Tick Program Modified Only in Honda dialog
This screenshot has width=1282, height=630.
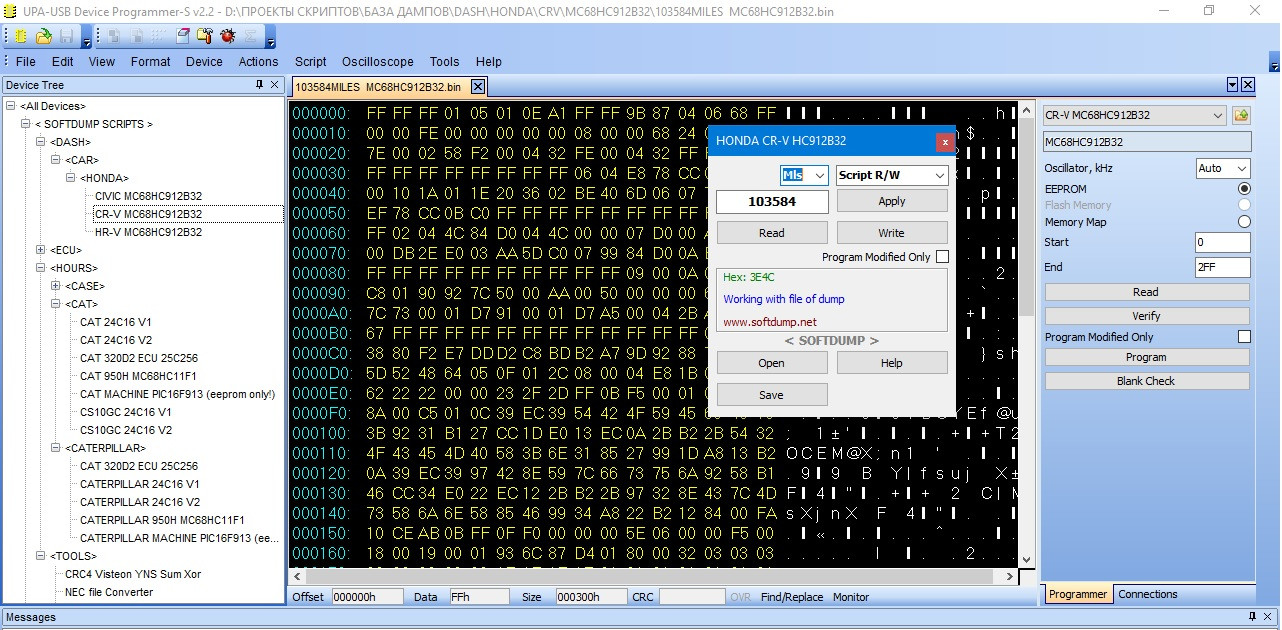click(x=941, y=257)
